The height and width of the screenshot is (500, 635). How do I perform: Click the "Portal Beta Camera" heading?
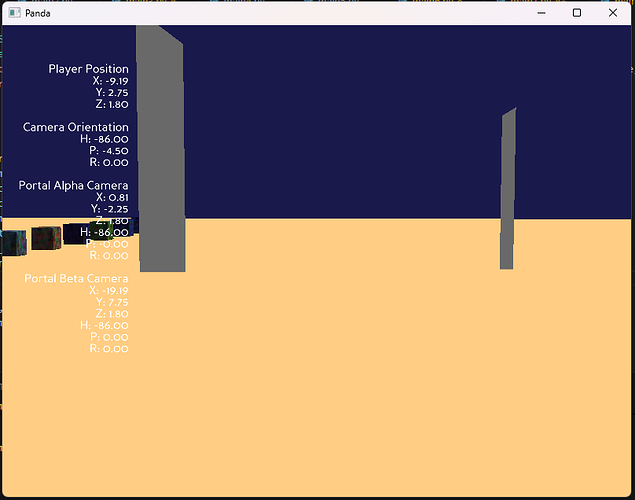coord(76,279)
